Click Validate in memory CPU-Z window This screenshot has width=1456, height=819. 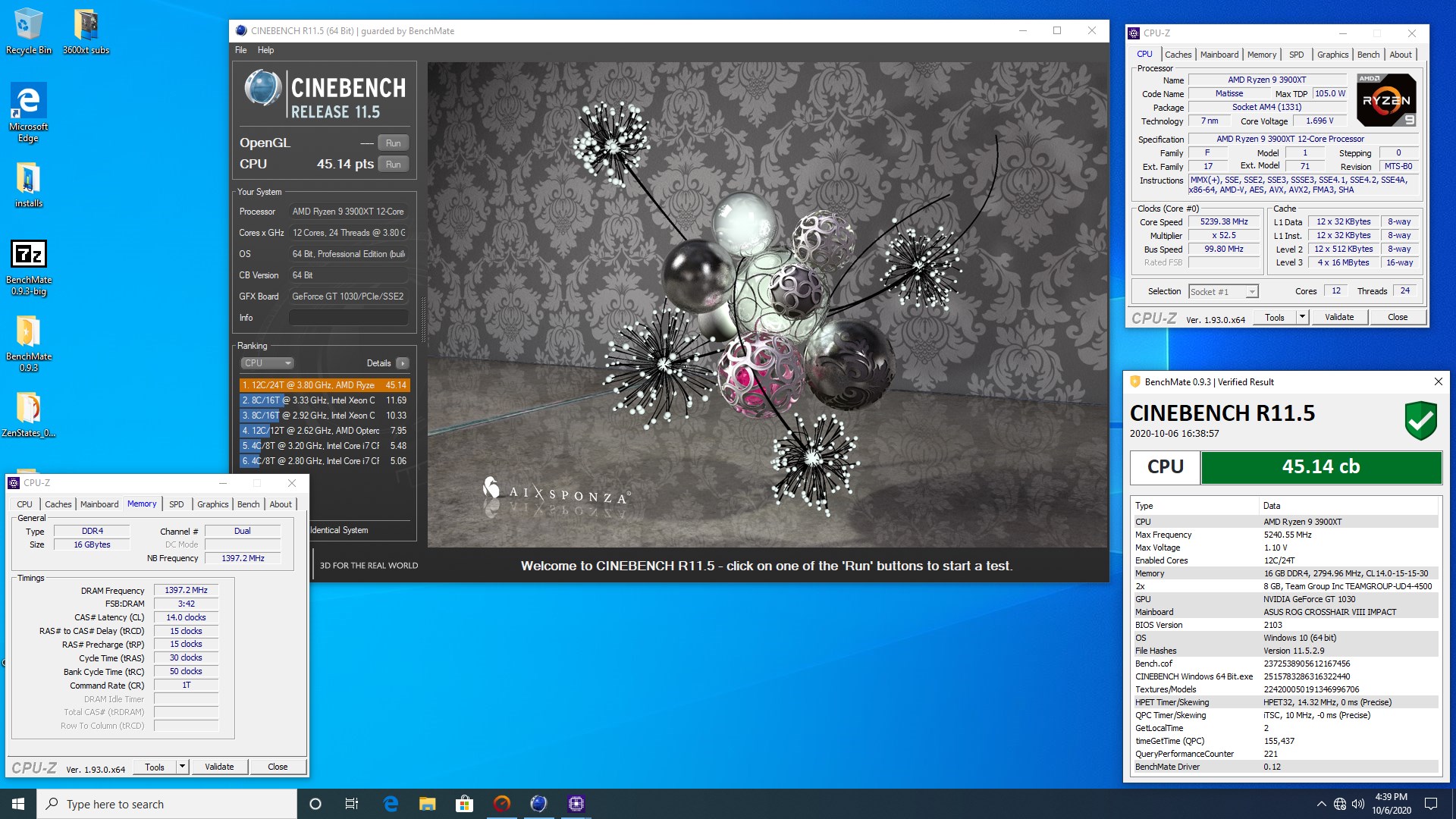tap(219, 767)
